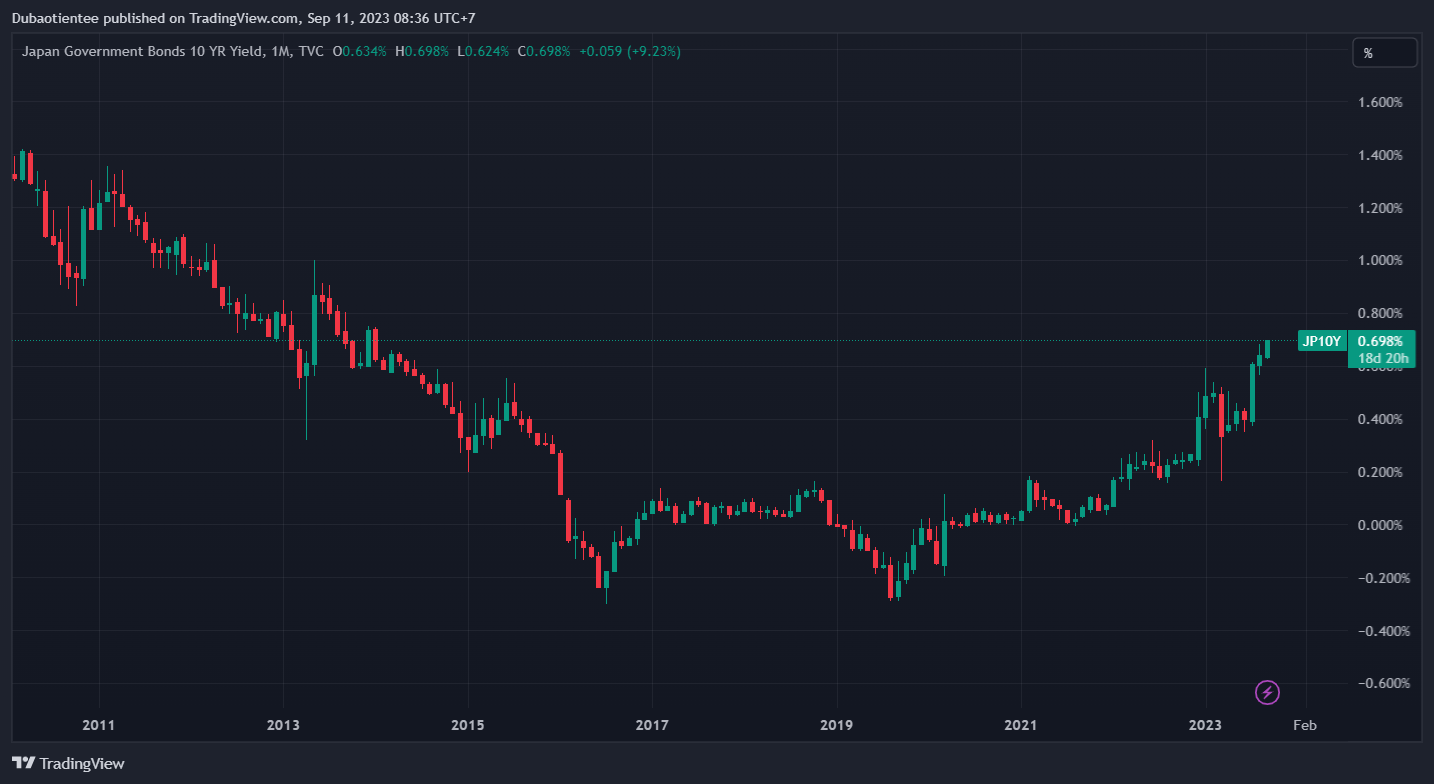Click the TVC data source label
Viewport: 1434px width, 784px height.
(311, 51)
